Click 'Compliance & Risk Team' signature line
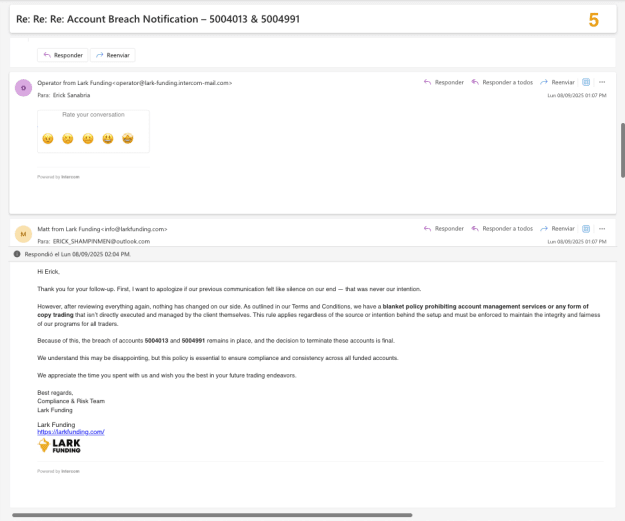 (71, 401)
